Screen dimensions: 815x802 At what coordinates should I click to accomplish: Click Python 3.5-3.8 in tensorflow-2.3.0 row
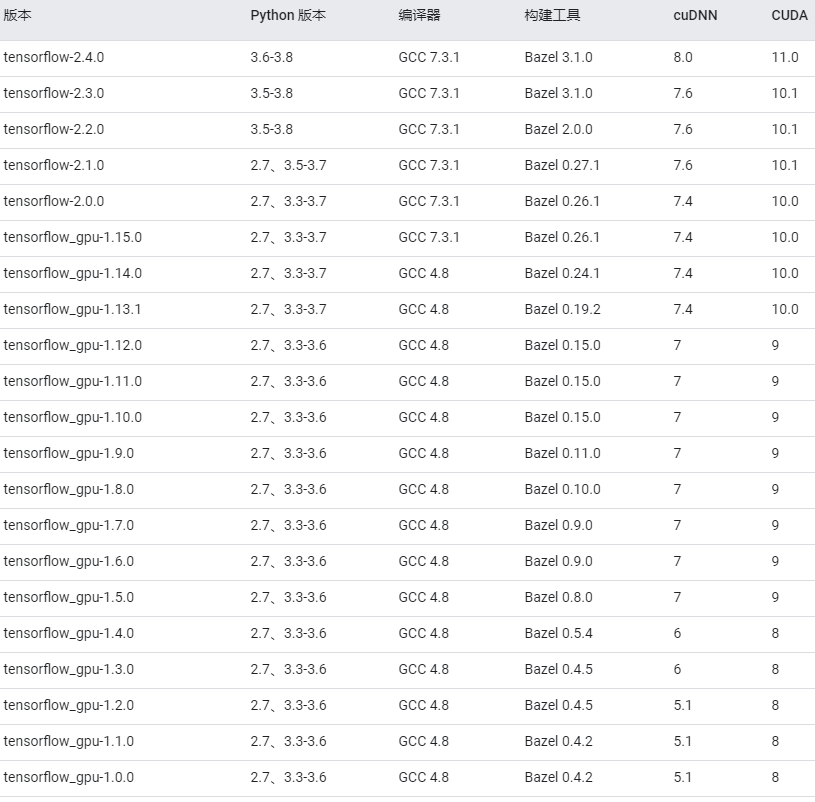(272, 93)
